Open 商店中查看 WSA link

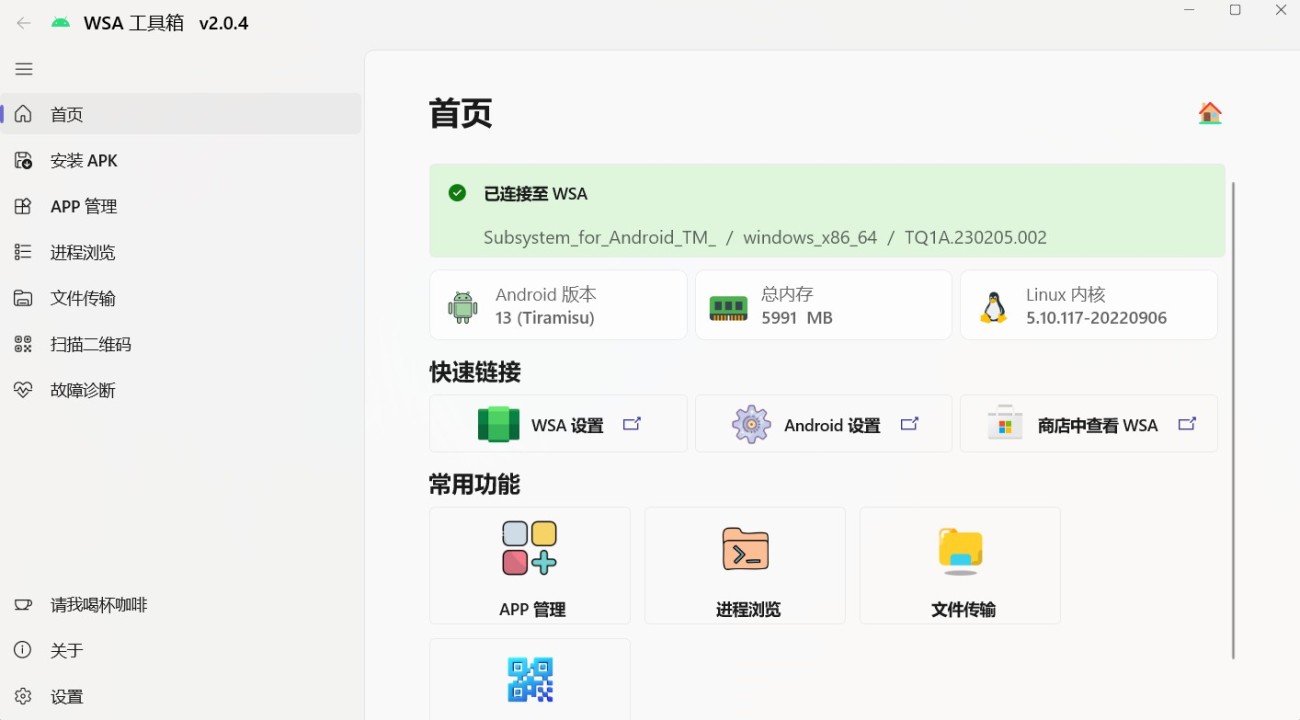coord(1089,424)
